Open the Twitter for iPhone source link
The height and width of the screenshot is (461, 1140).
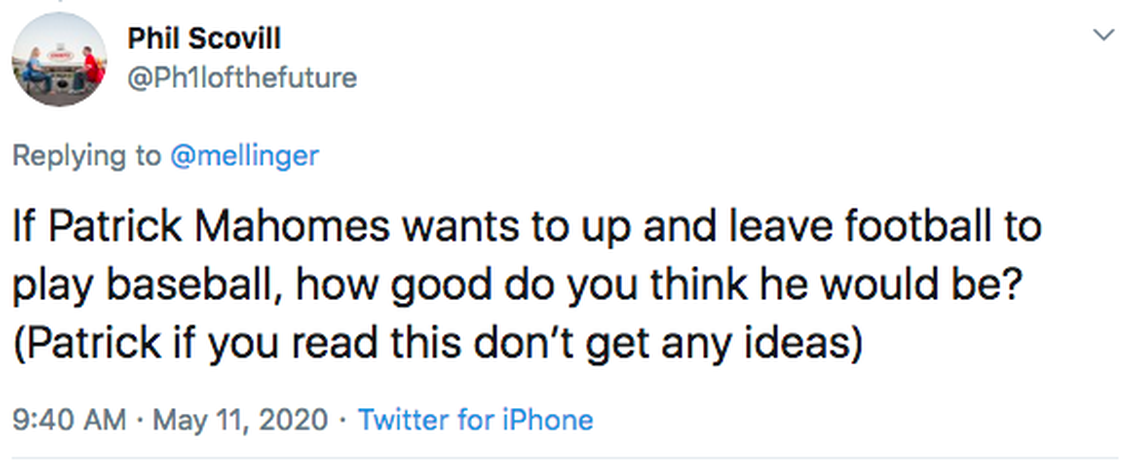pos(475,420)
